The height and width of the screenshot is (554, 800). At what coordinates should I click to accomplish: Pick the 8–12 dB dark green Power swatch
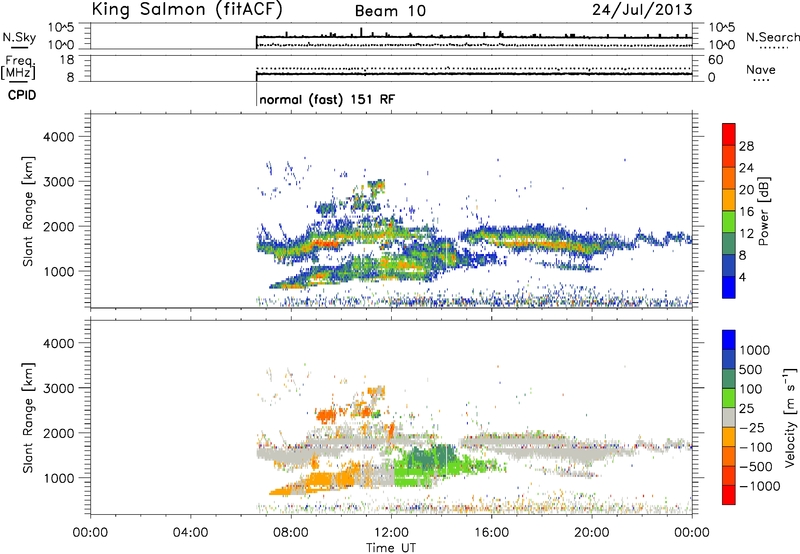point(729,244)
